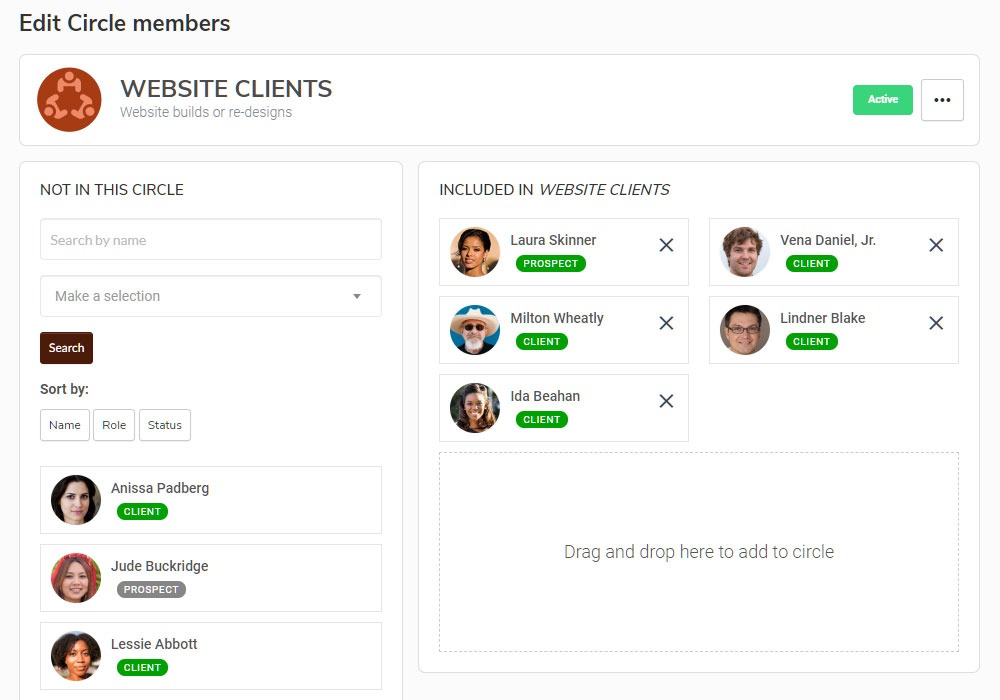The image size is (1000, 700).
Task: Expand the Make a selection dropdown
Action: pyautogui.click(x=211, y=296)
